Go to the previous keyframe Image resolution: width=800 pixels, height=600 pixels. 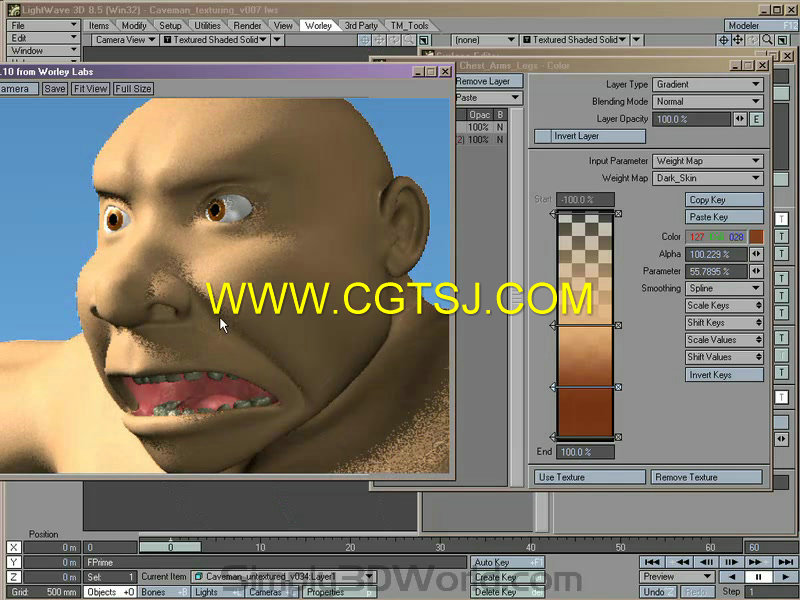click(679, 562)
